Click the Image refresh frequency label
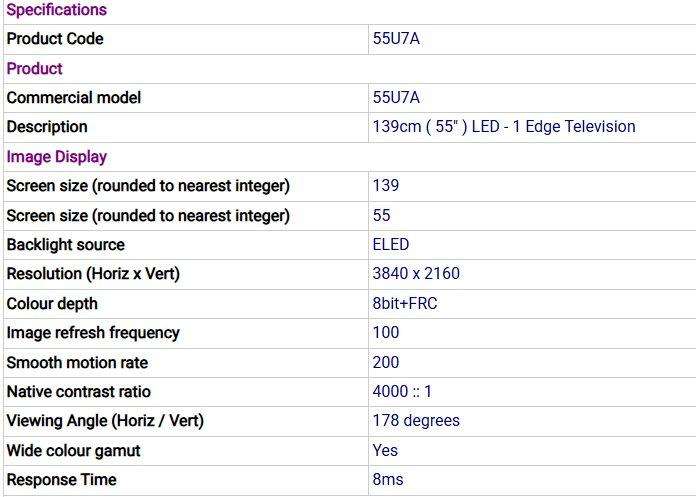Image resolution: width=696 pixels, height=497 pixels. [x=93, y=333]
